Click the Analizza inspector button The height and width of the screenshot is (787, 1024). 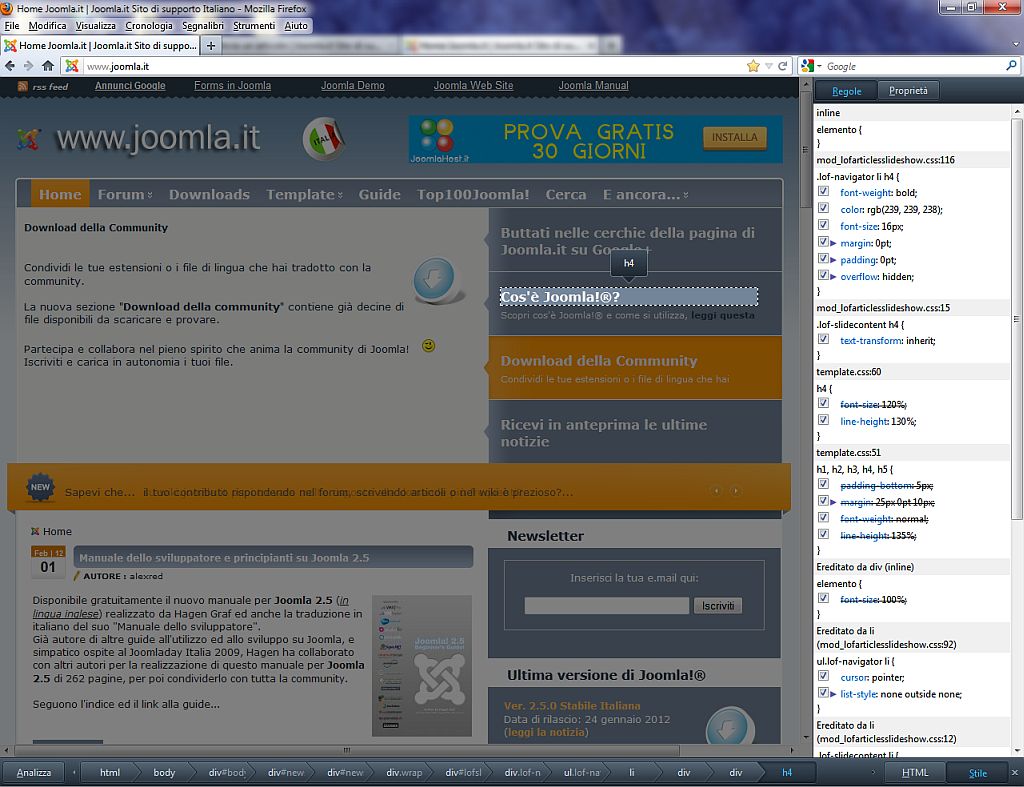(34, 773)
